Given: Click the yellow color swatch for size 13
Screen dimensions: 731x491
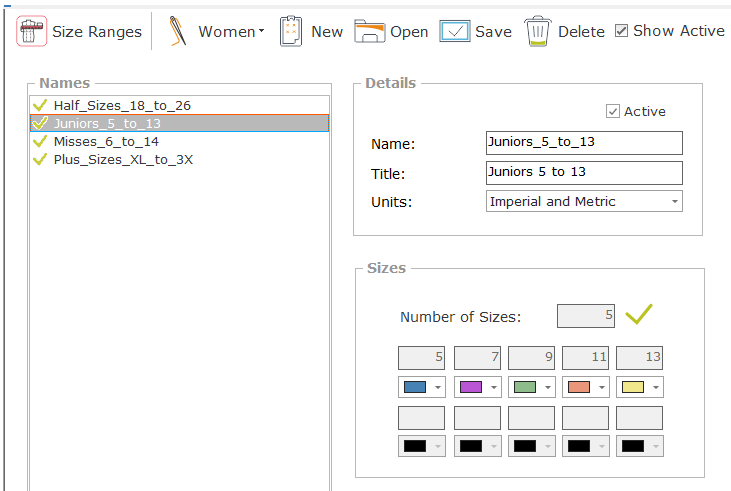Looking at the screenshot, I should pos(632,387).
